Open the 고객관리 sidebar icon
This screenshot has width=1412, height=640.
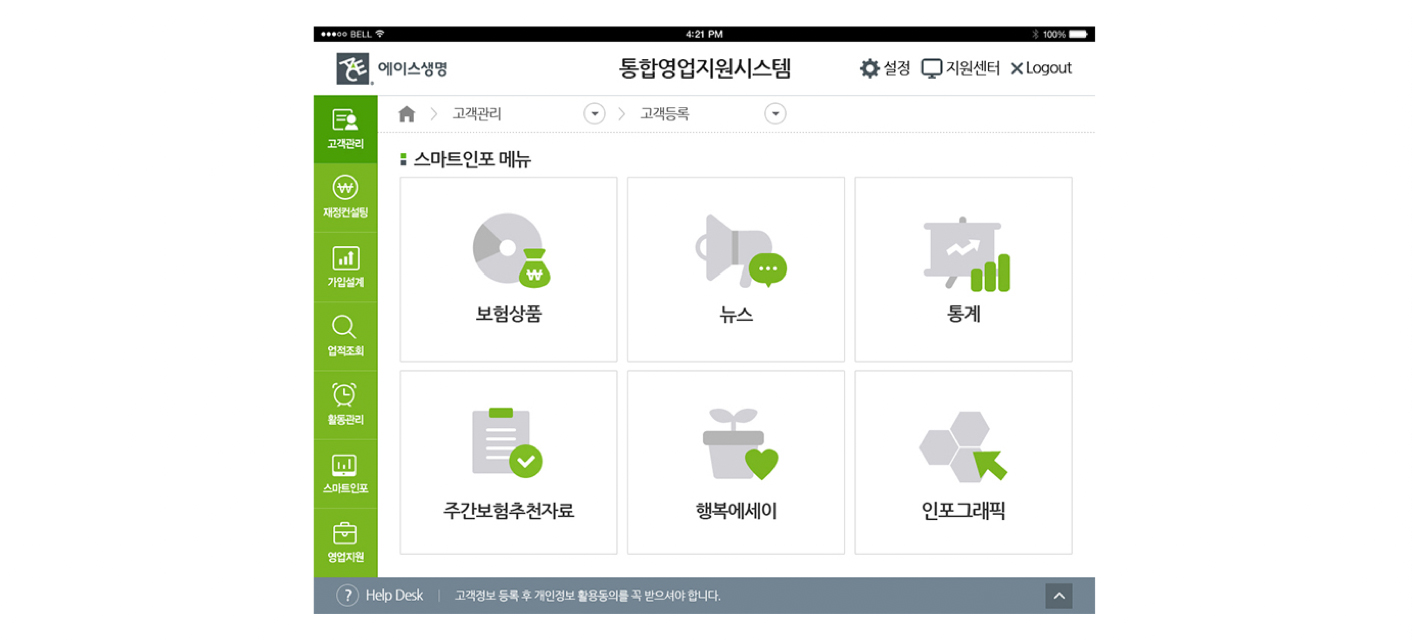tap(345, 121)
